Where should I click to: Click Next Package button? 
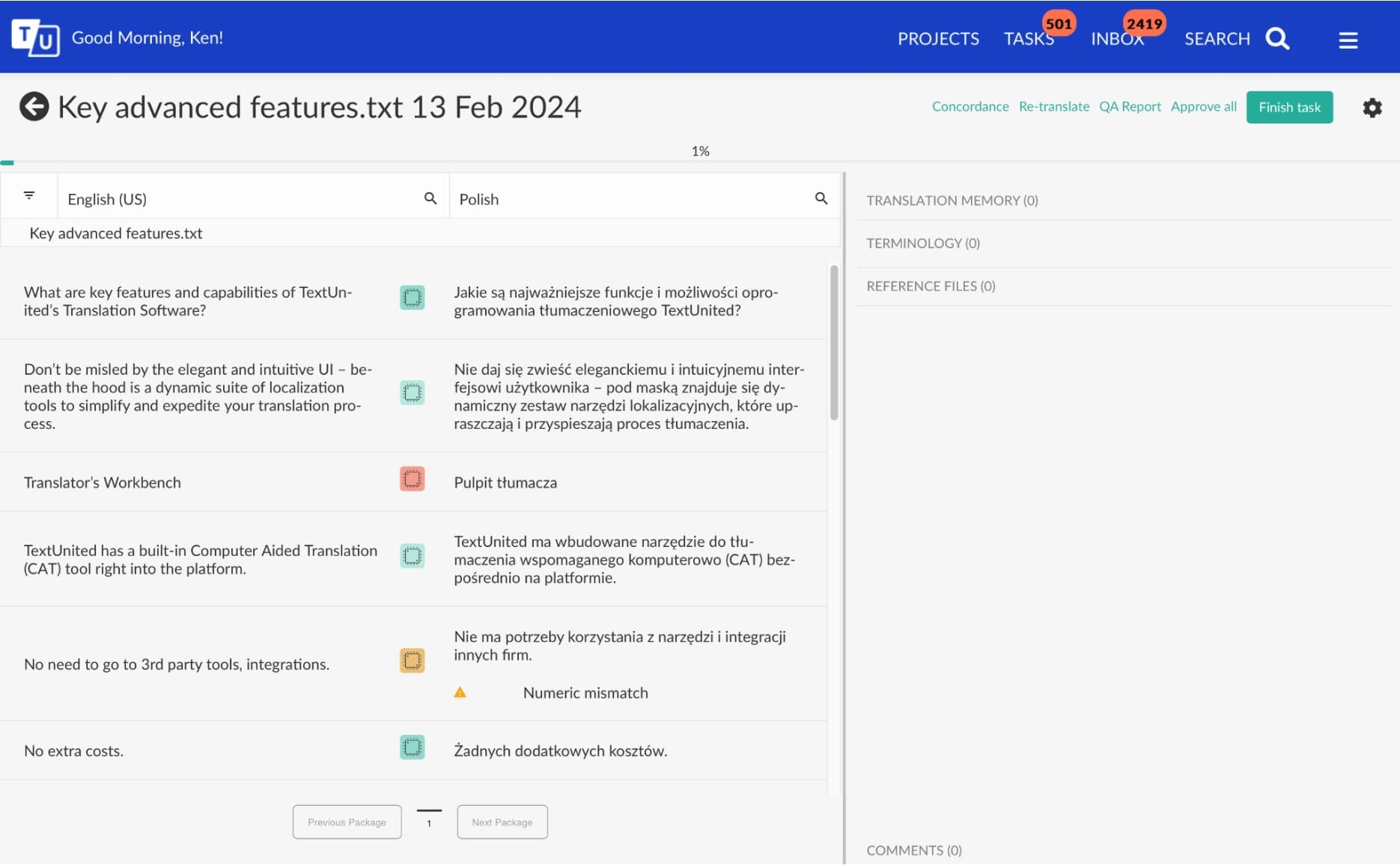pos(502,822)
